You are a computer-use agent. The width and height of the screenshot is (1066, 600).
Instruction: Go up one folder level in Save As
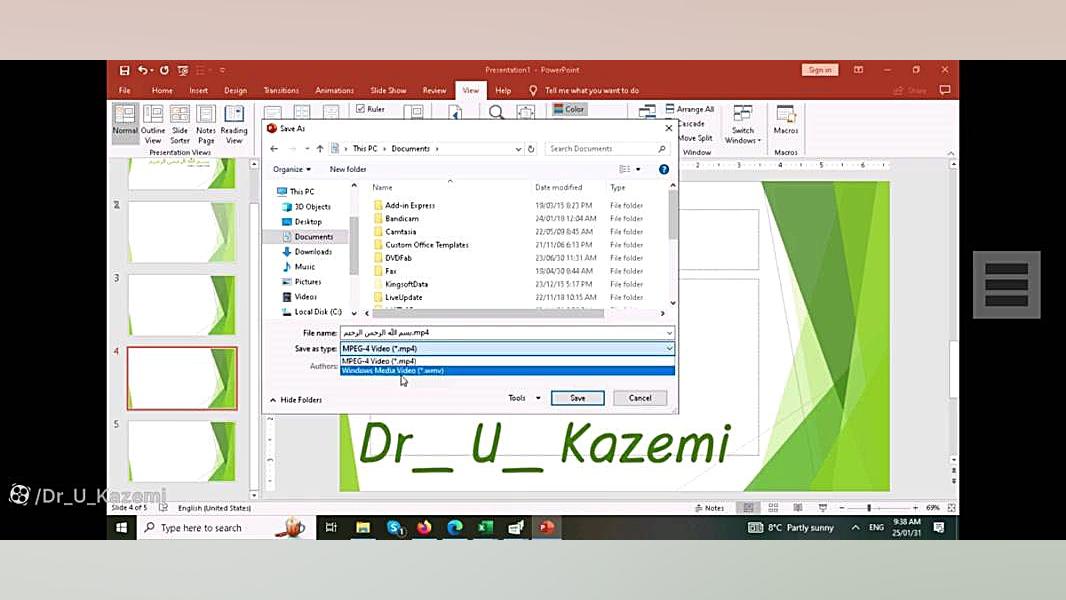pos(320,149)
